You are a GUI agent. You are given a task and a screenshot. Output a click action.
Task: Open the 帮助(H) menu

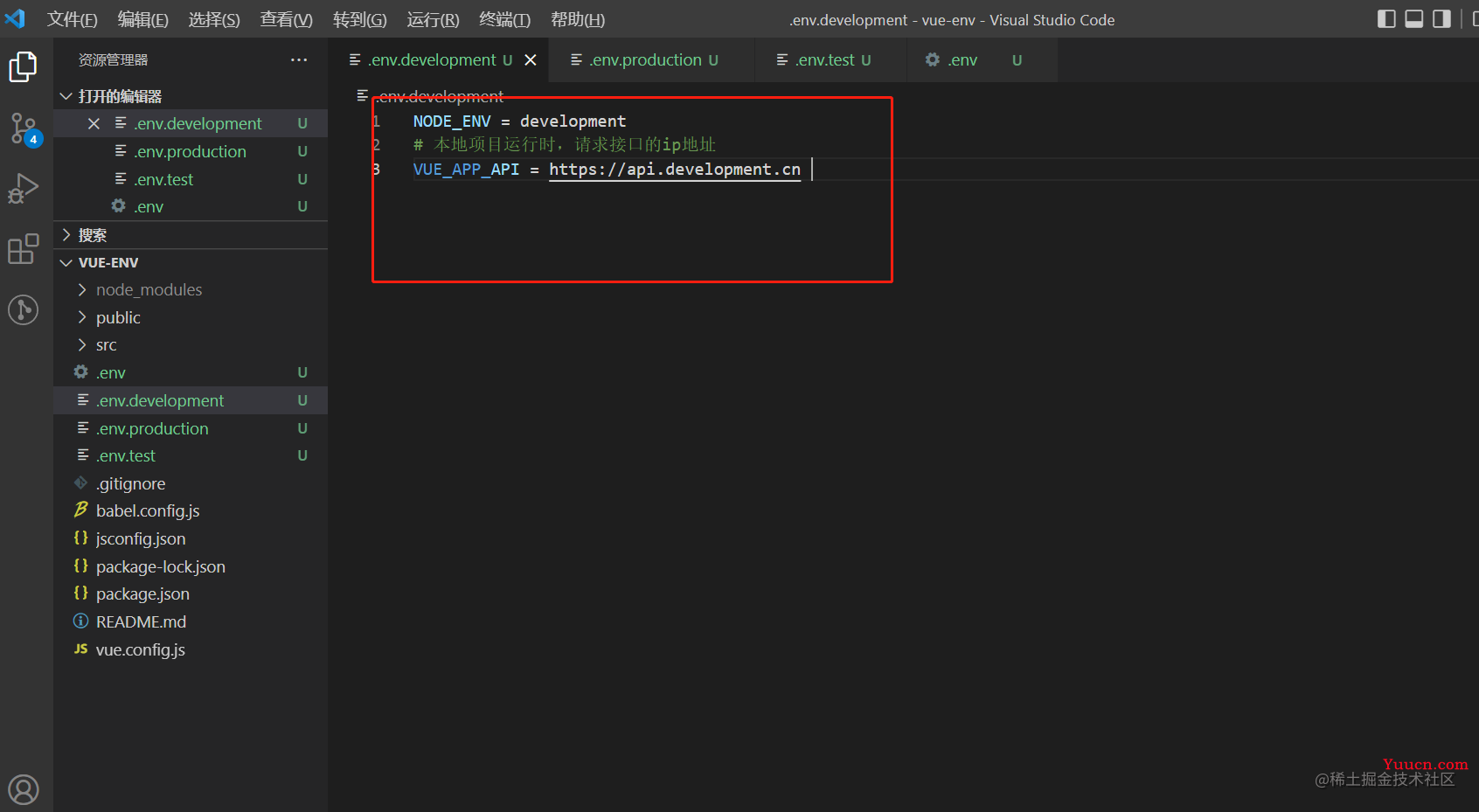(x=578, y=19)
